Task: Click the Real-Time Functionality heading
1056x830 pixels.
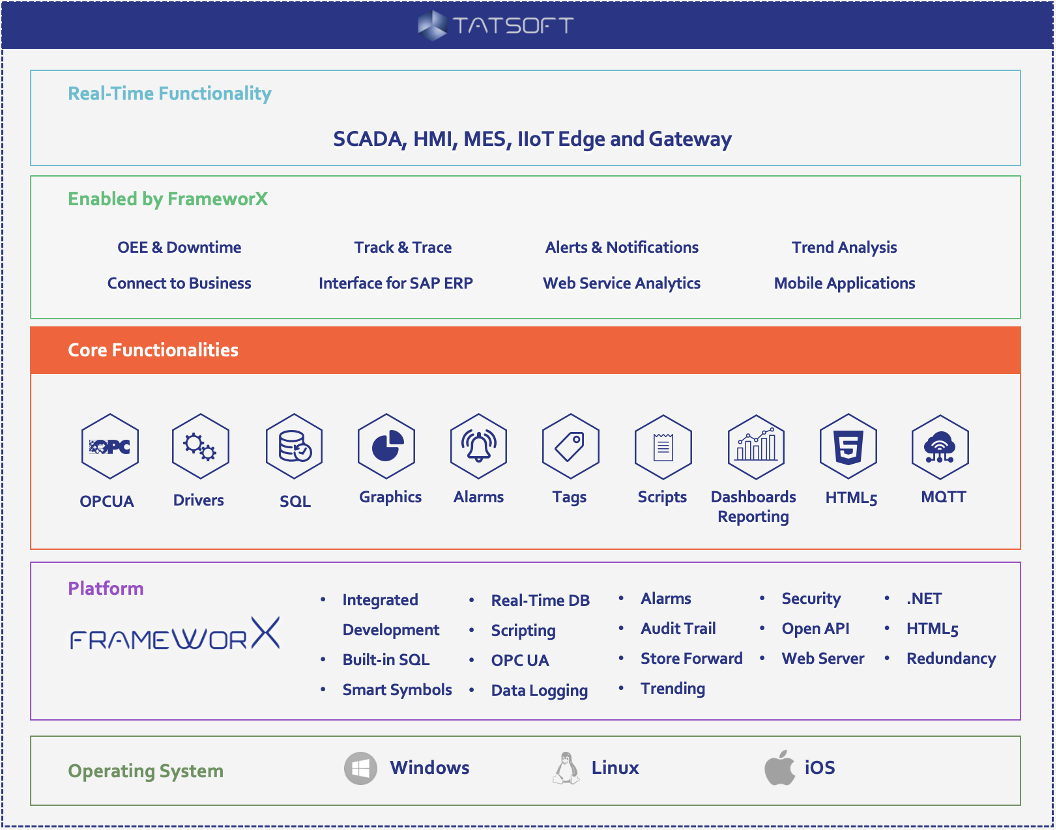Action: click(169, 94)
